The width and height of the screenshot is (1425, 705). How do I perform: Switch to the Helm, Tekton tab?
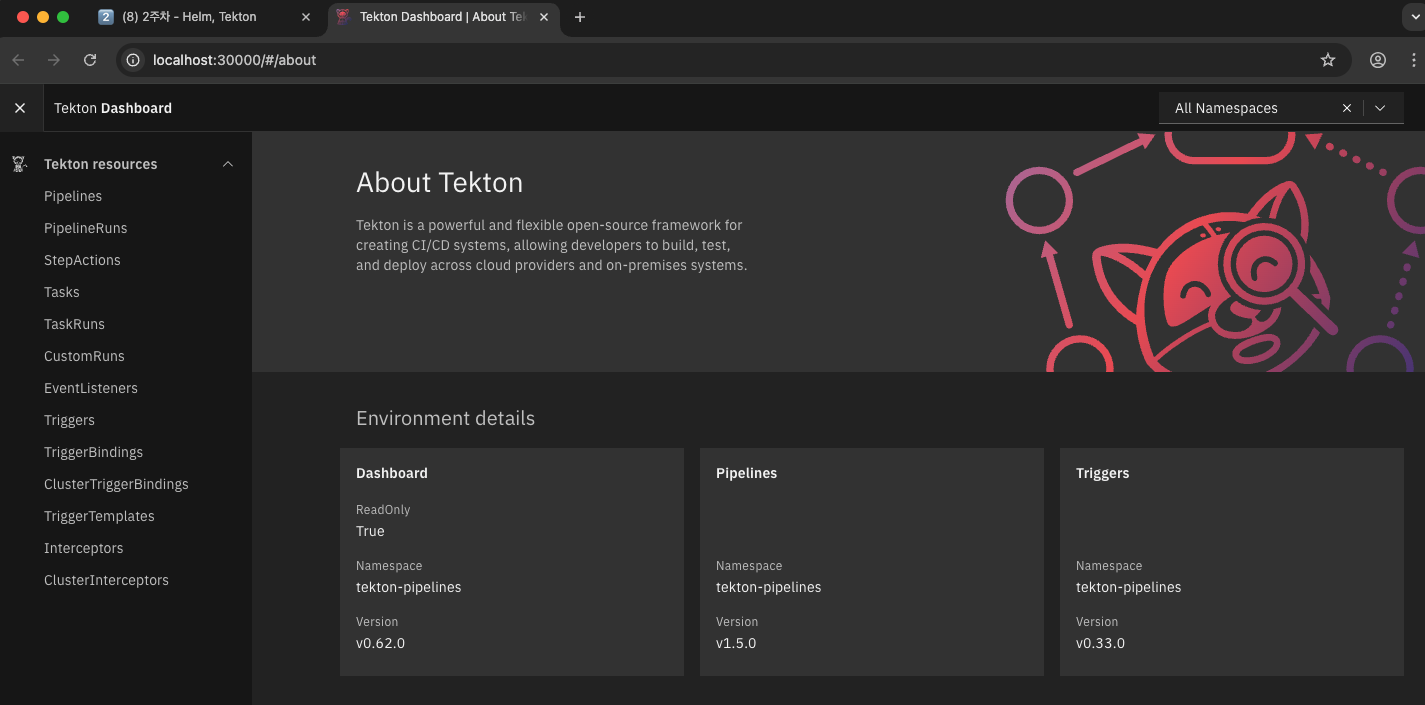[205, 17]
